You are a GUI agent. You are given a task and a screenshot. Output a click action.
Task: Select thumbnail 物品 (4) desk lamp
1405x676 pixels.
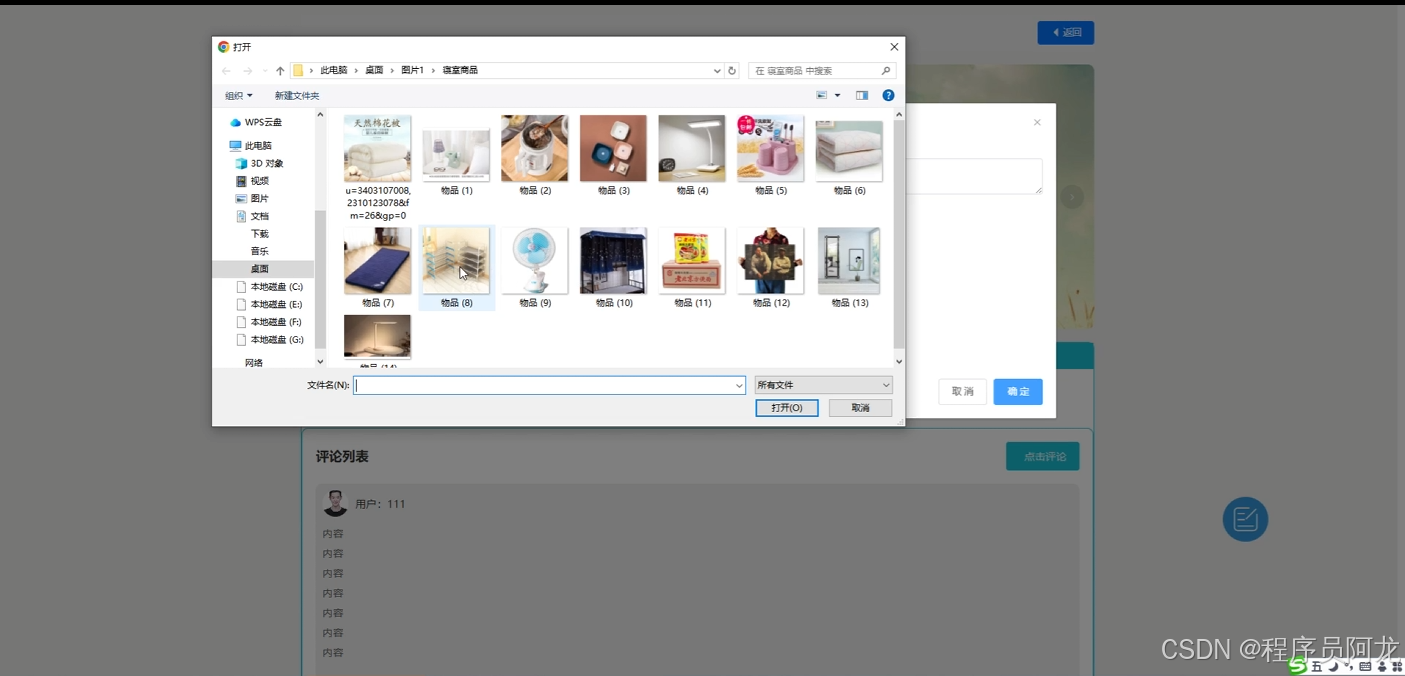[692, 156]
